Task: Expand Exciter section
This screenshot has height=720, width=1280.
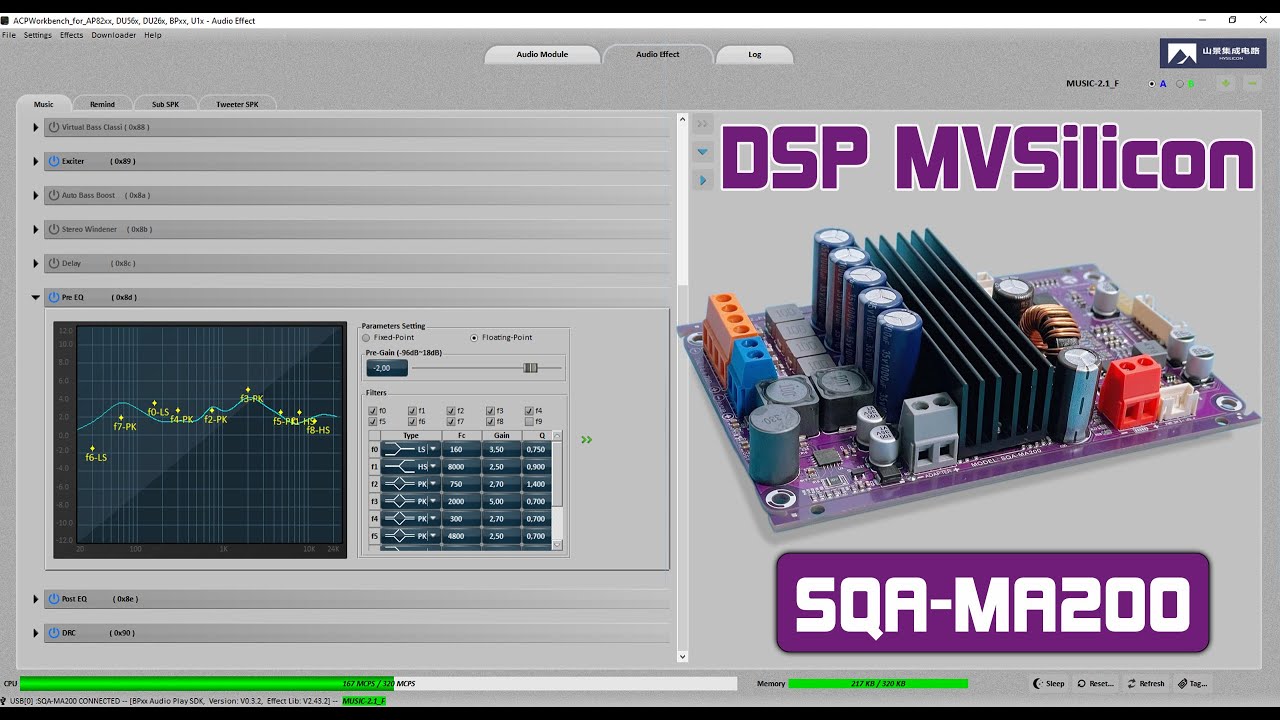Action: (36, 161)
